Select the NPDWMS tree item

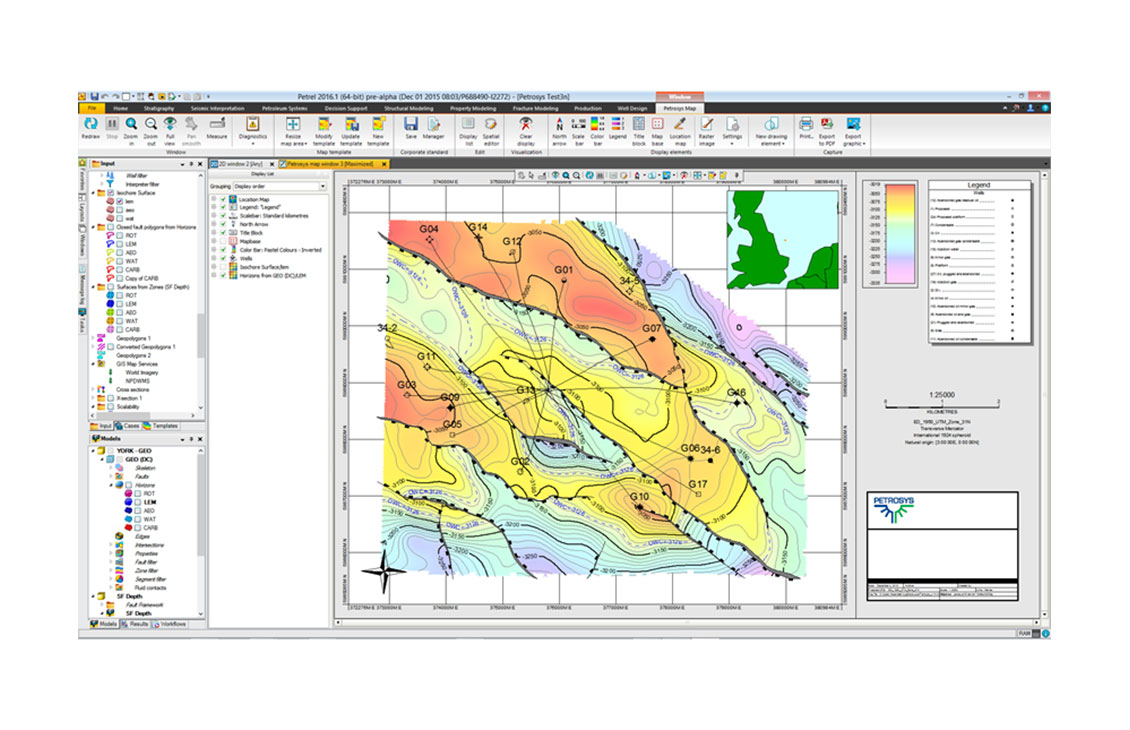137,381
